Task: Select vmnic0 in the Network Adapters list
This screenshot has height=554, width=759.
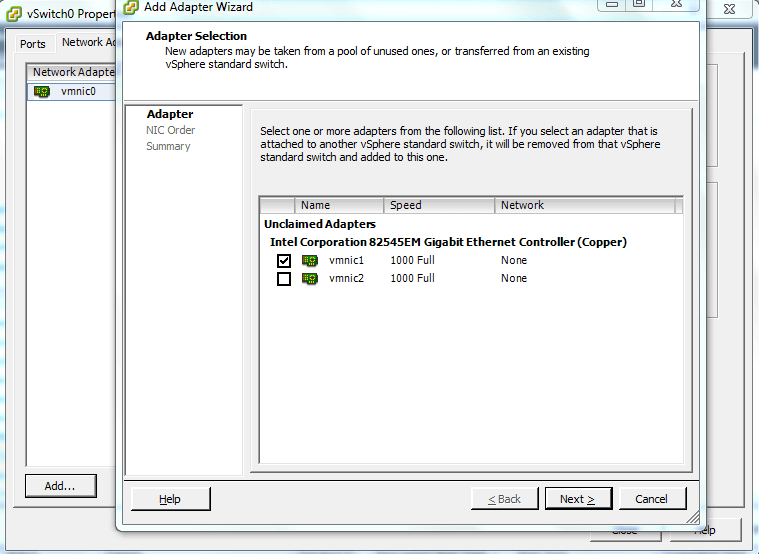Action: coord(72,92)
